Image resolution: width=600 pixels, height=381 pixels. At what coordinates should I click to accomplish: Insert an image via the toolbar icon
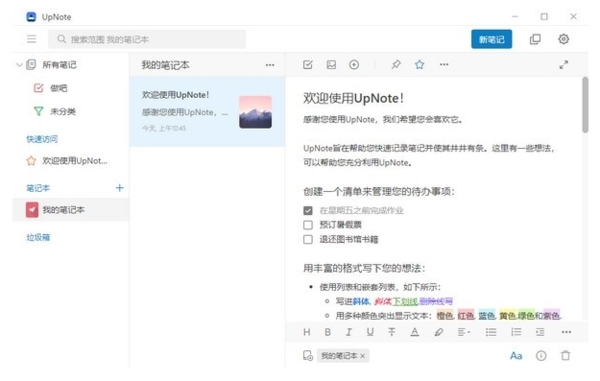coord(331,65)
